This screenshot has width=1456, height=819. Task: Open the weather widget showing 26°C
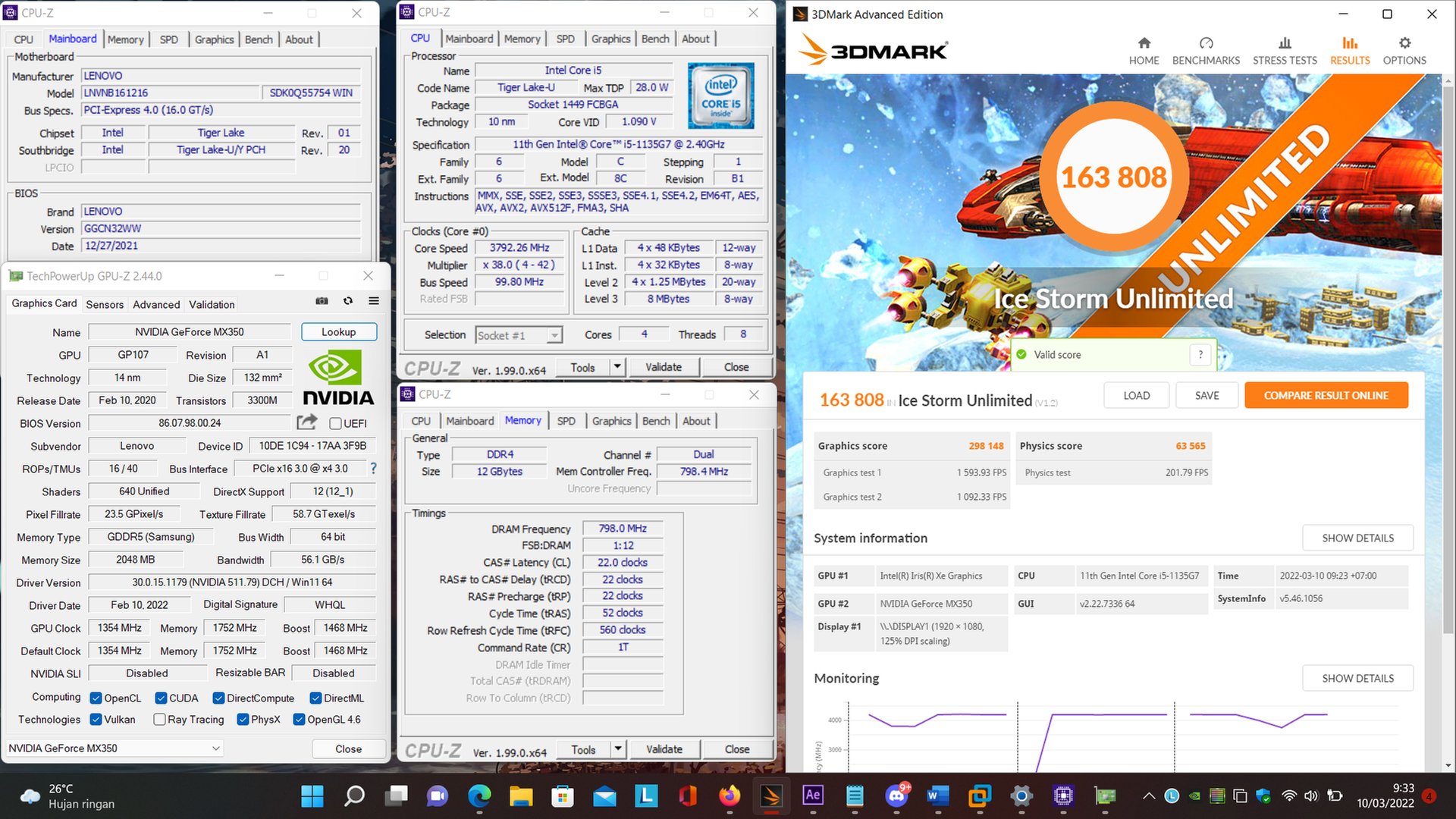point(68,795)
